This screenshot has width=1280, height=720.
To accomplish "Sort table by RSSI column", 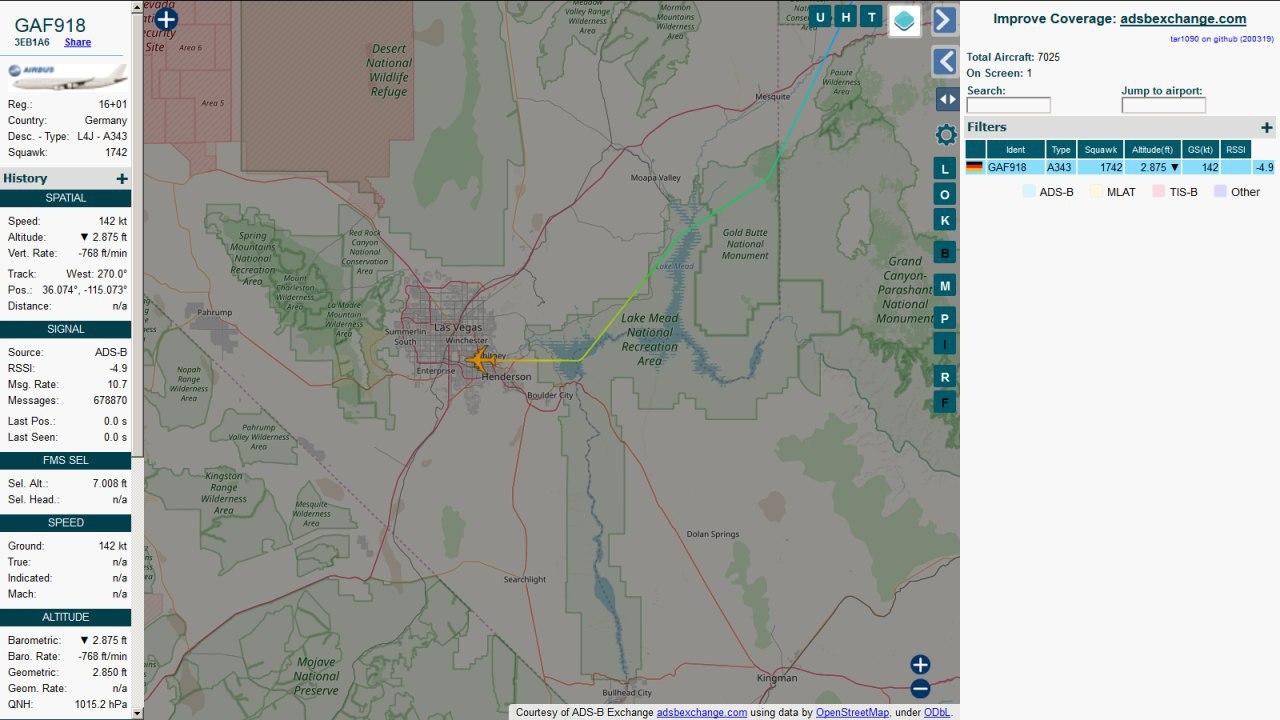I will pyautogui.click(x=1236, y=150).
